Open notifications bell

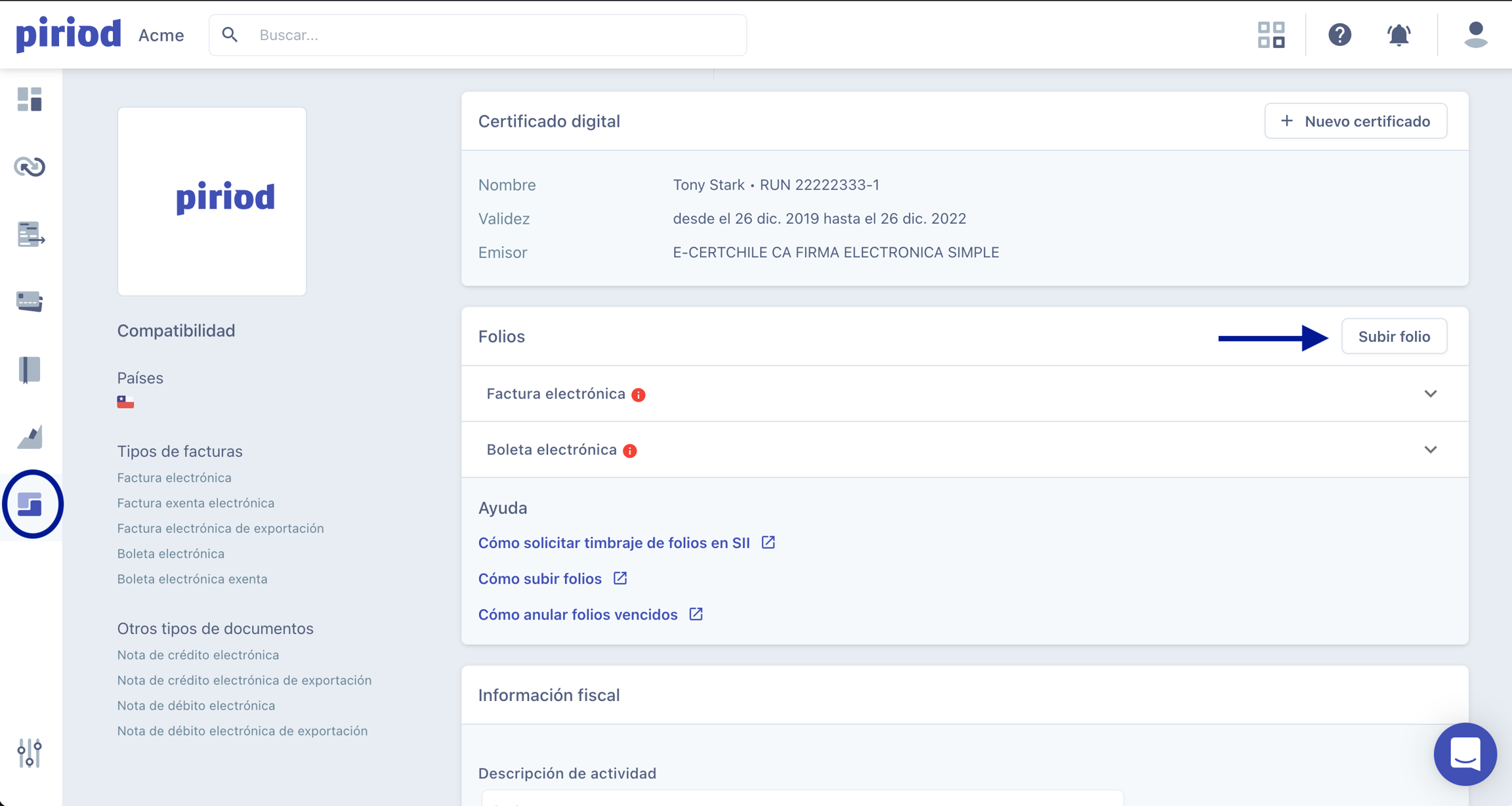1398,35
